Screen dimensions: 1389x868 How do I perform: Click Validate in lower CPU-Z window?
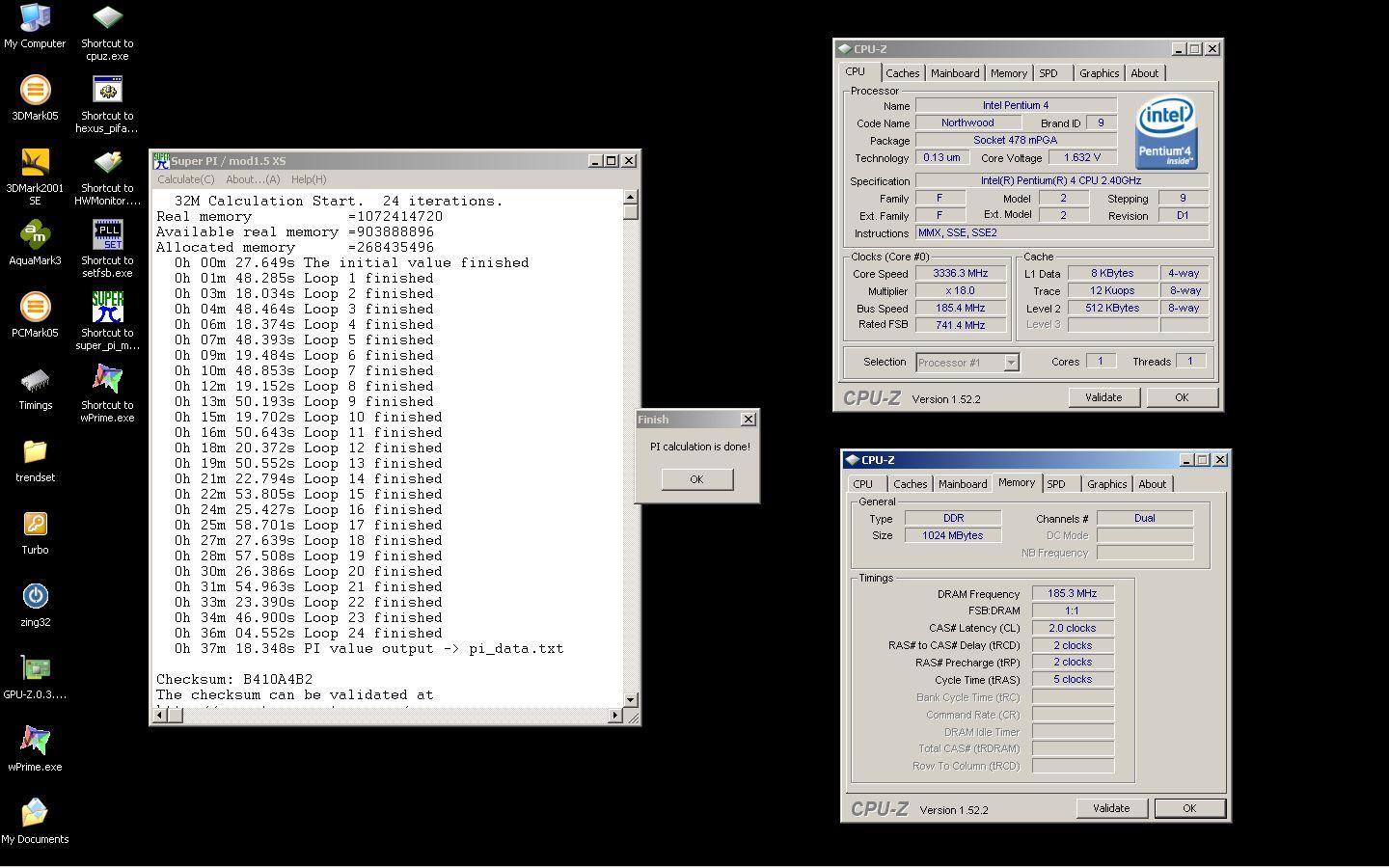click(1111, 808)
